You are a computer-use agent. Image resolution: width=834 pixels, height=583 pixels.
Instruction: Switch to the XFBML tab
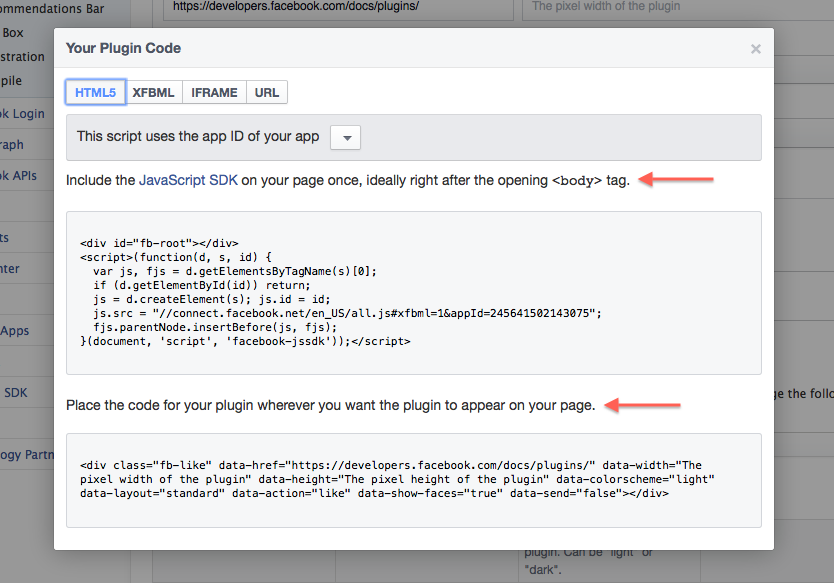[154, 93]
